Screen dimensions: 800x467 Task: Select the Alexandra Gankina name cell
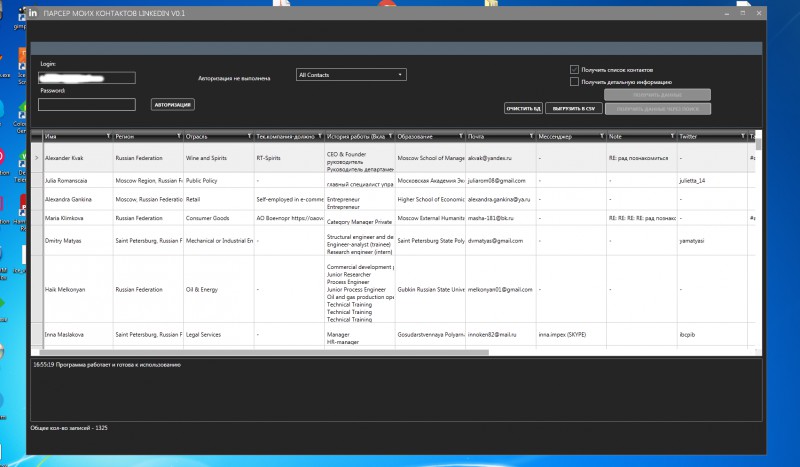click(78, 199)
